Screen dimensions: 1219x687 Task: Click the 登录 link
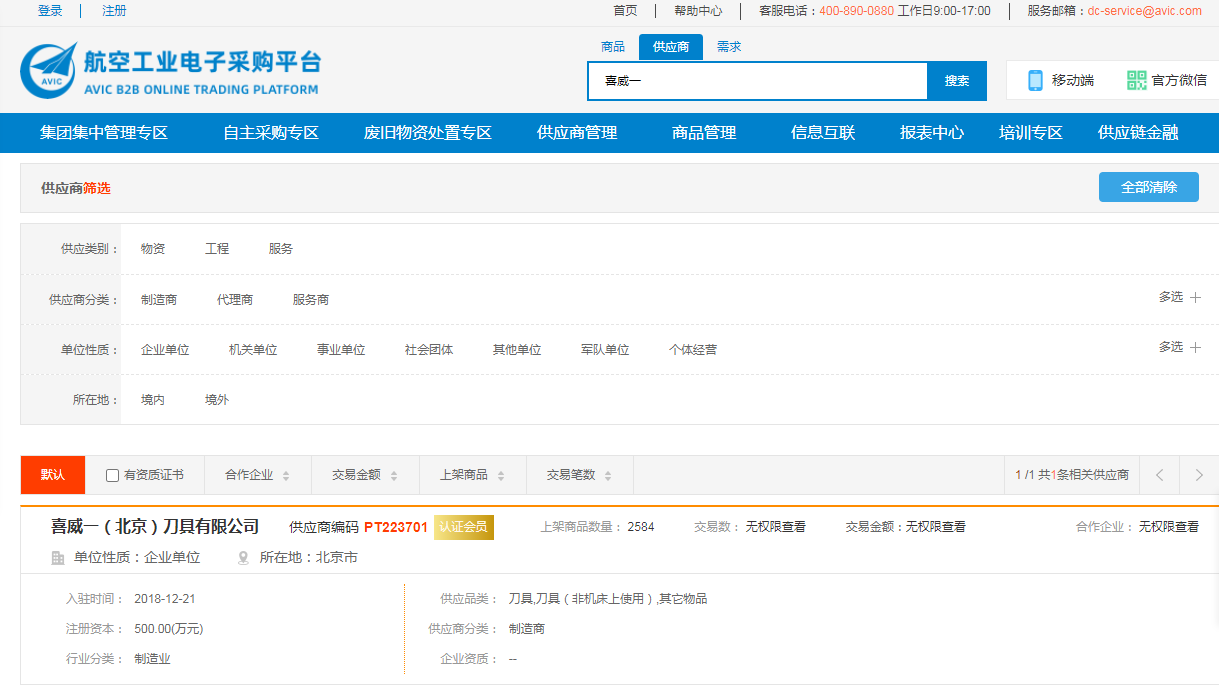coord(50,11)
